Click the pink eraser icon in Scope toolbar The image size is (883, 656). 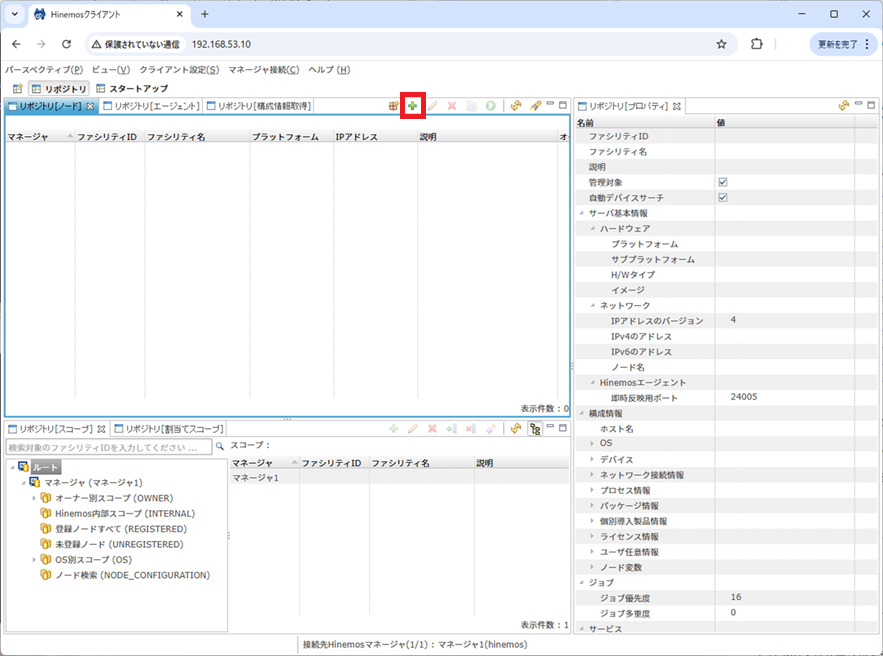[490, 429]
